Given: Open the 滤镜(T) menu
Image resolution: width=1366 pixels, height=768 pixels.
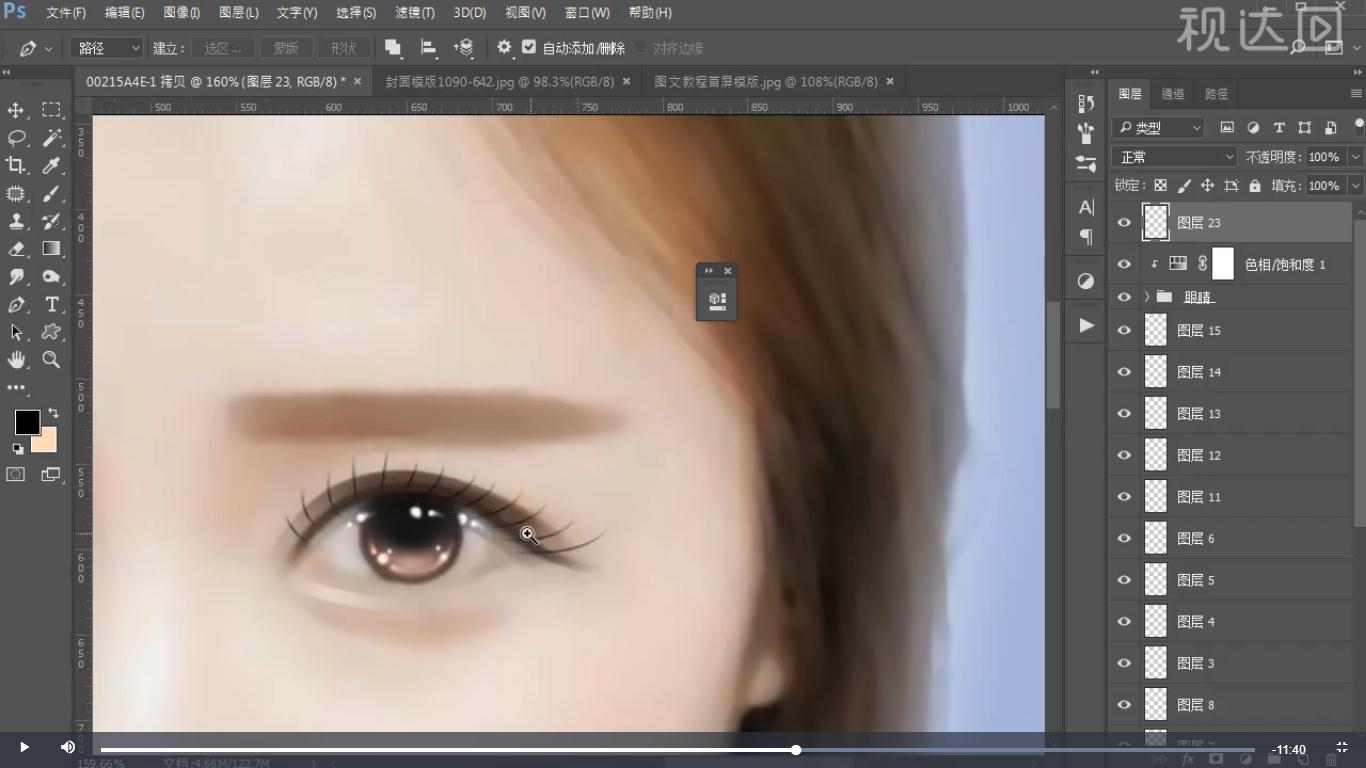Looking at the screenshot, I should (414, 13).
